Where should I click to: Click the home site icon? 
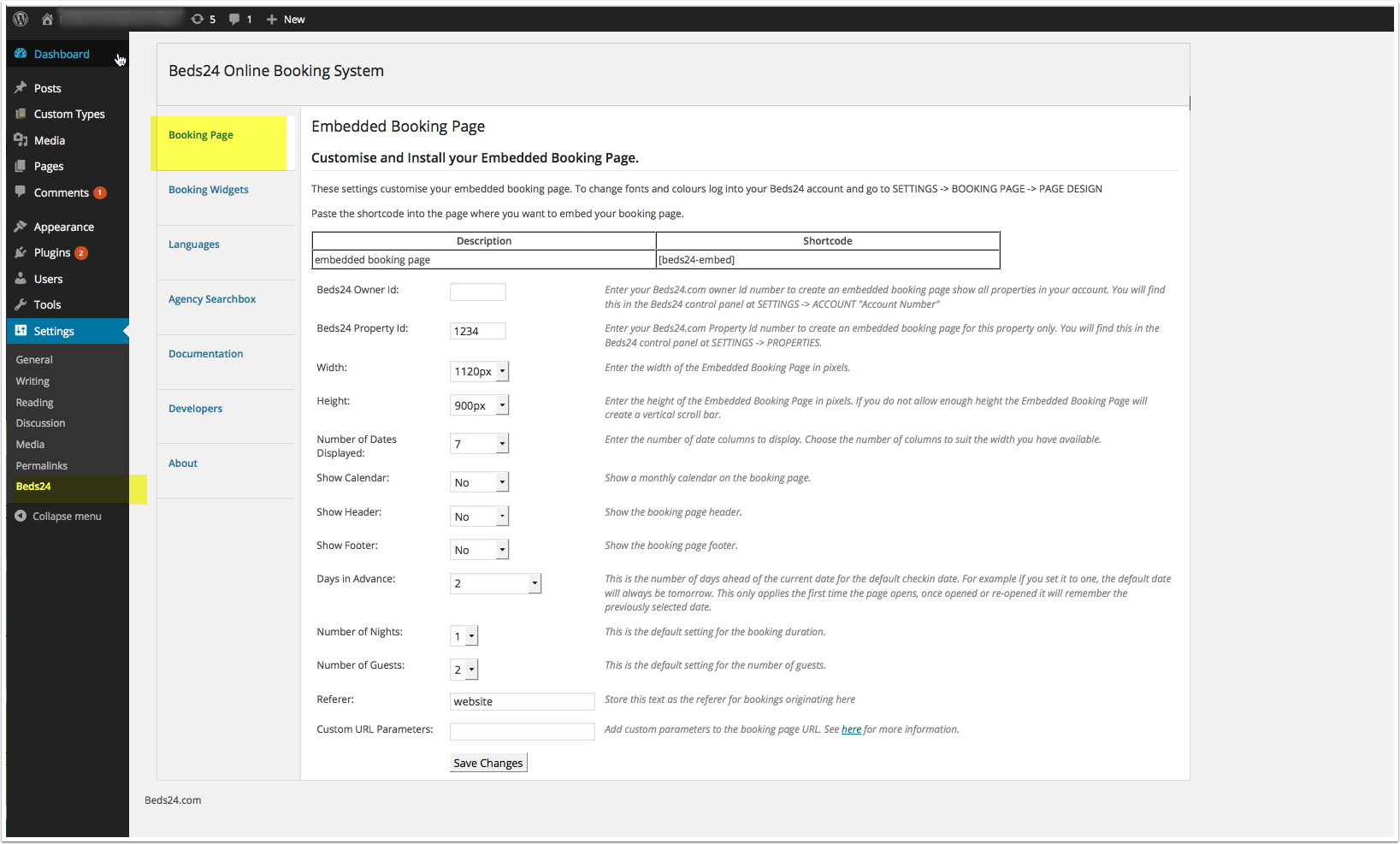point(47,19)
